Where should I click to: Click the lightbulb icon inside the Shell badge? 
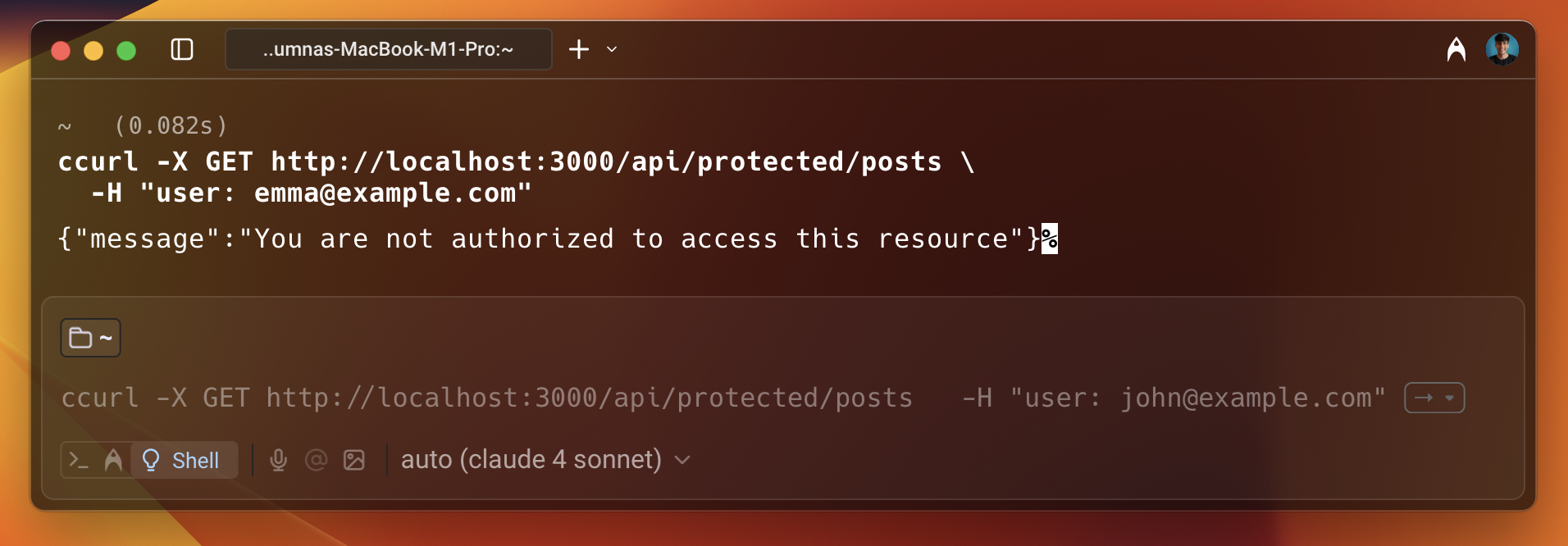pos(150,460)
